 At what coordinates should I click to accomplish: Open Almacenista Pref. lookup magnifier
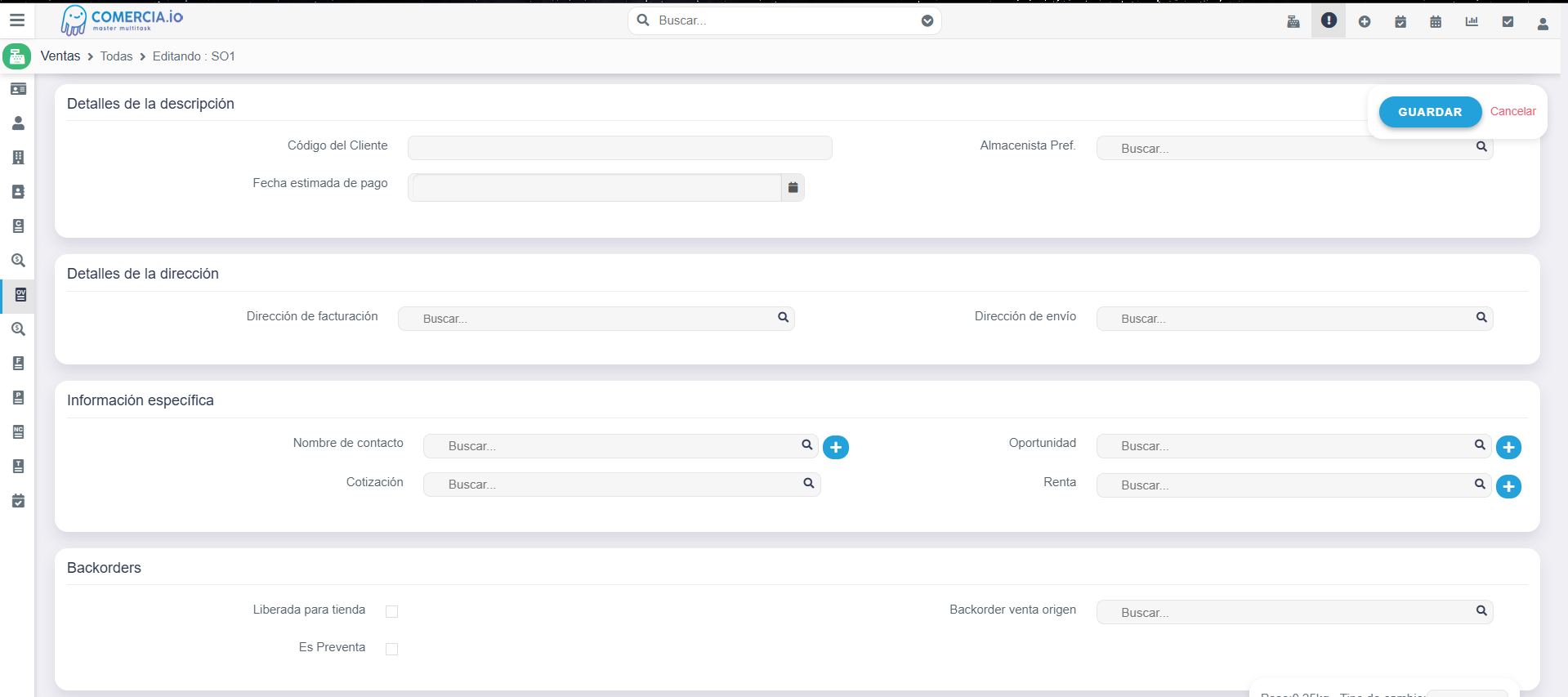pyautogui.click(x=1481, y=147)
